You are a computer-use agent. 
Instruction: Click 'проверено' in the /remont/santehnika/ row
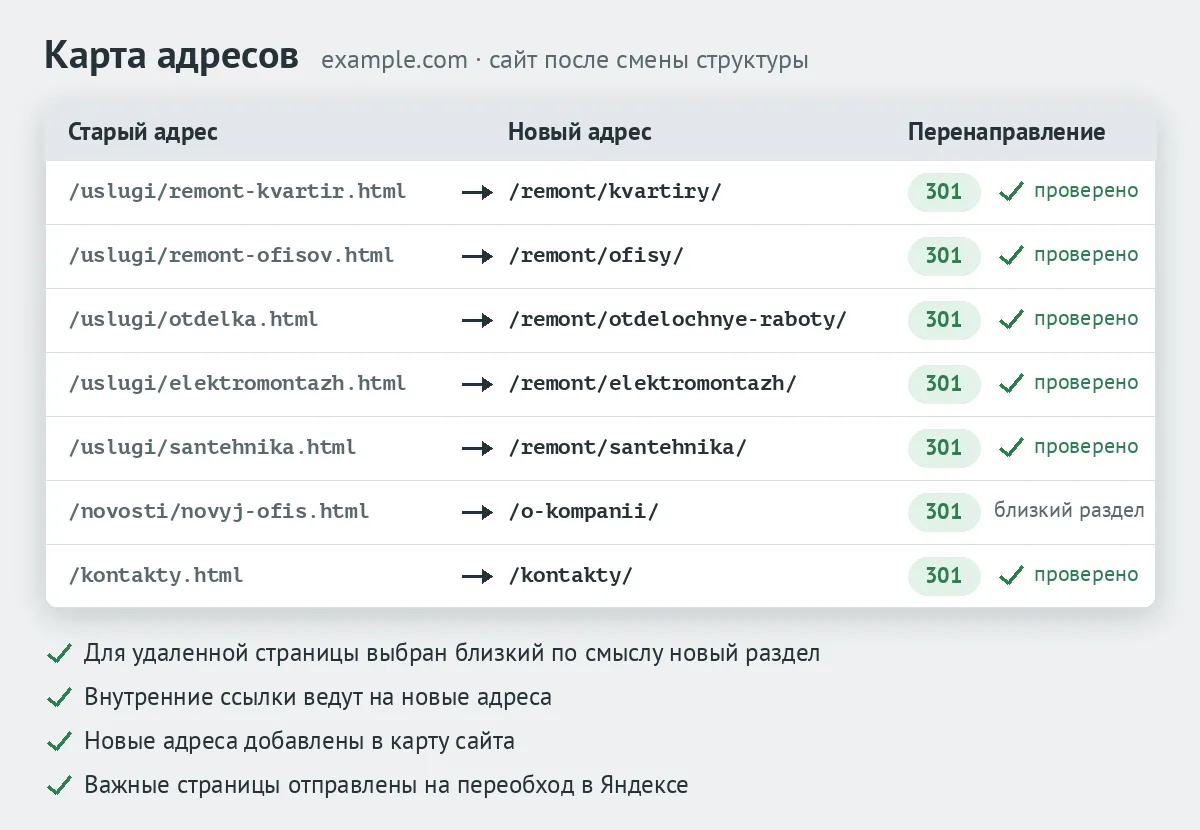[1086, 447]
